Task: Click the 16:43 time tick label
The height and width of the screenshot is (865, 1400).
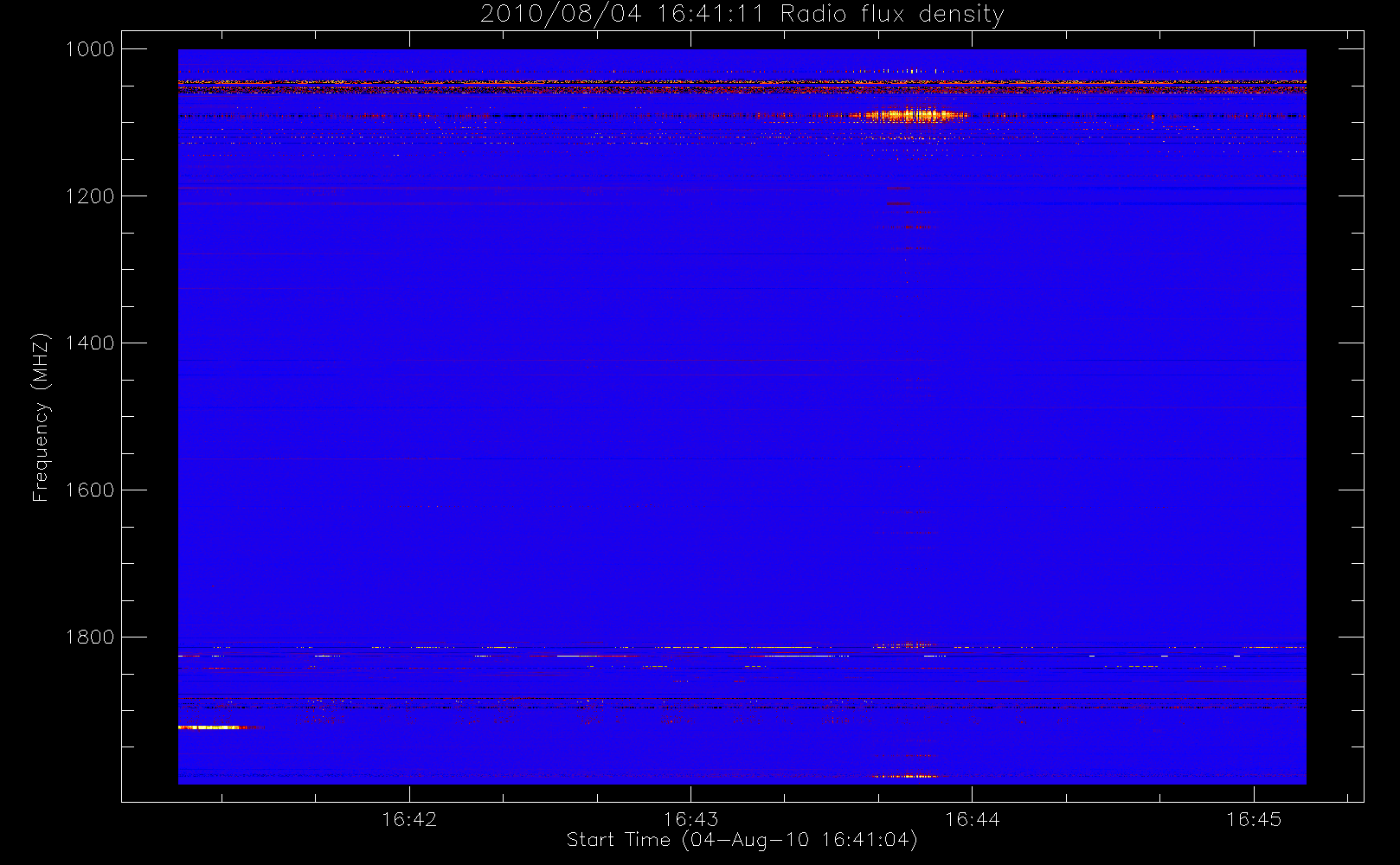Action: pos(690,819)
